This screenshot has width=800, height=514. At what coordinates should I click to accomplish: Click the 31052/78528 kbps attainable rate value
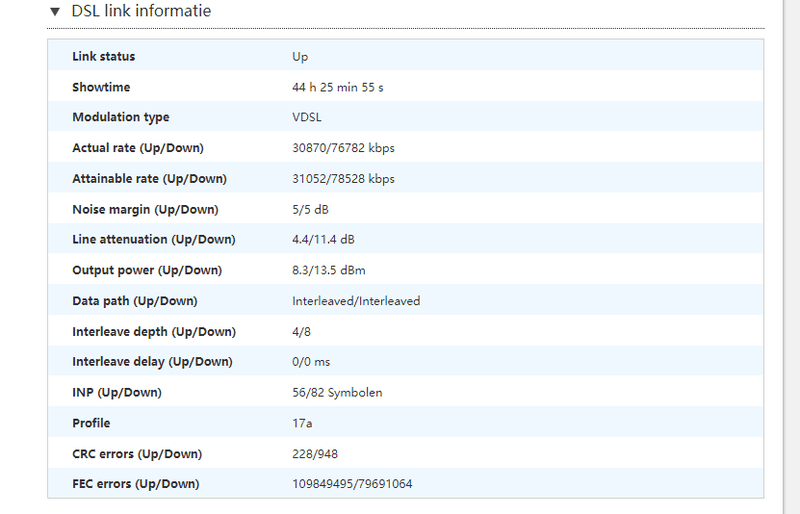pyautogui.click(x=343, y=179)
